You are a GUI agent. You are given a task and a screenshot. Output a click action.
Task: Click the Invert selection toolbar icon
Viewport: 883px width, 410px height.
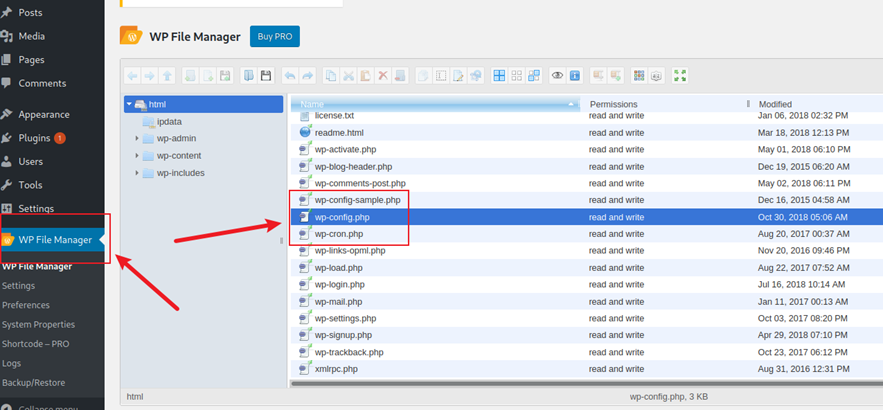(533, 75)
